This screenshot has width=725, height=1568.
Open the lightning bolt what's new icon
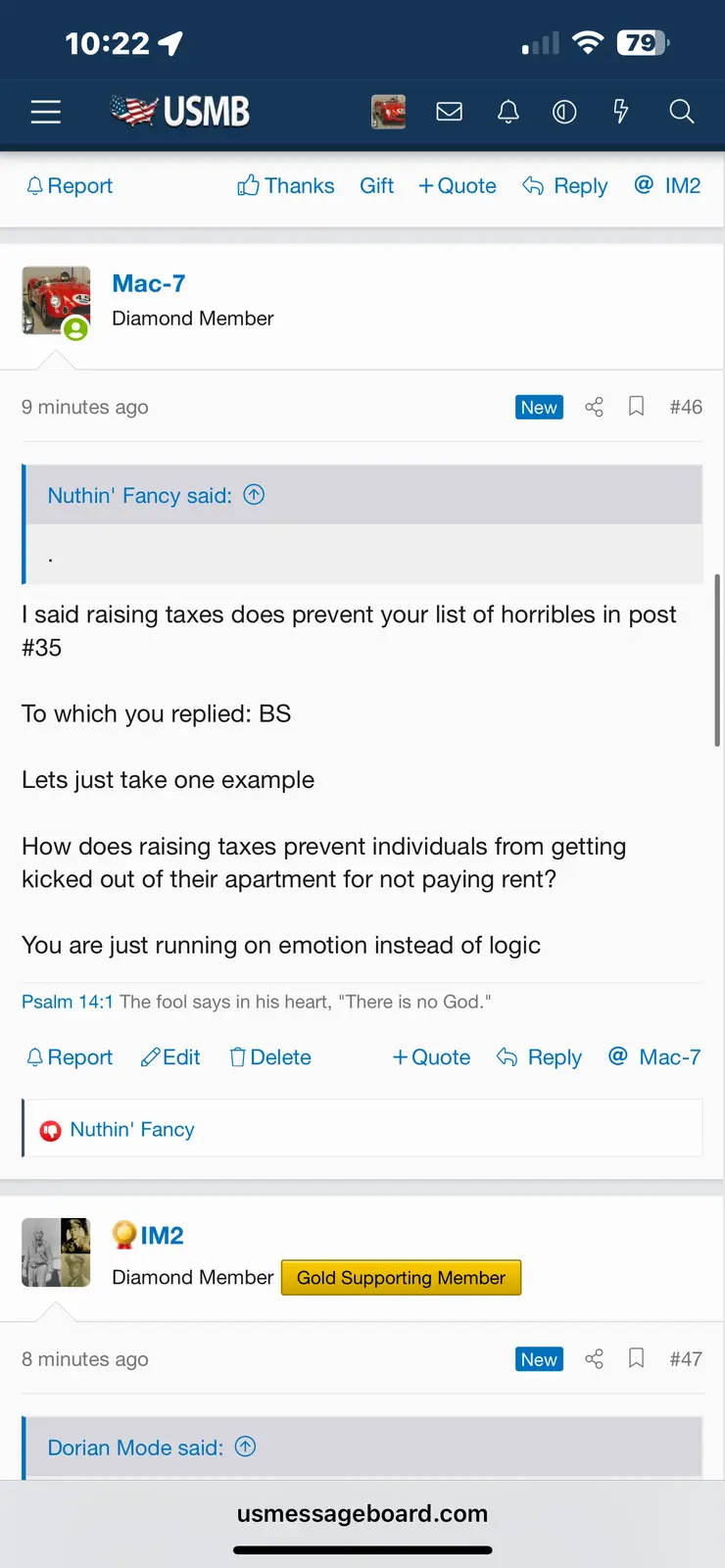point(620,112)
